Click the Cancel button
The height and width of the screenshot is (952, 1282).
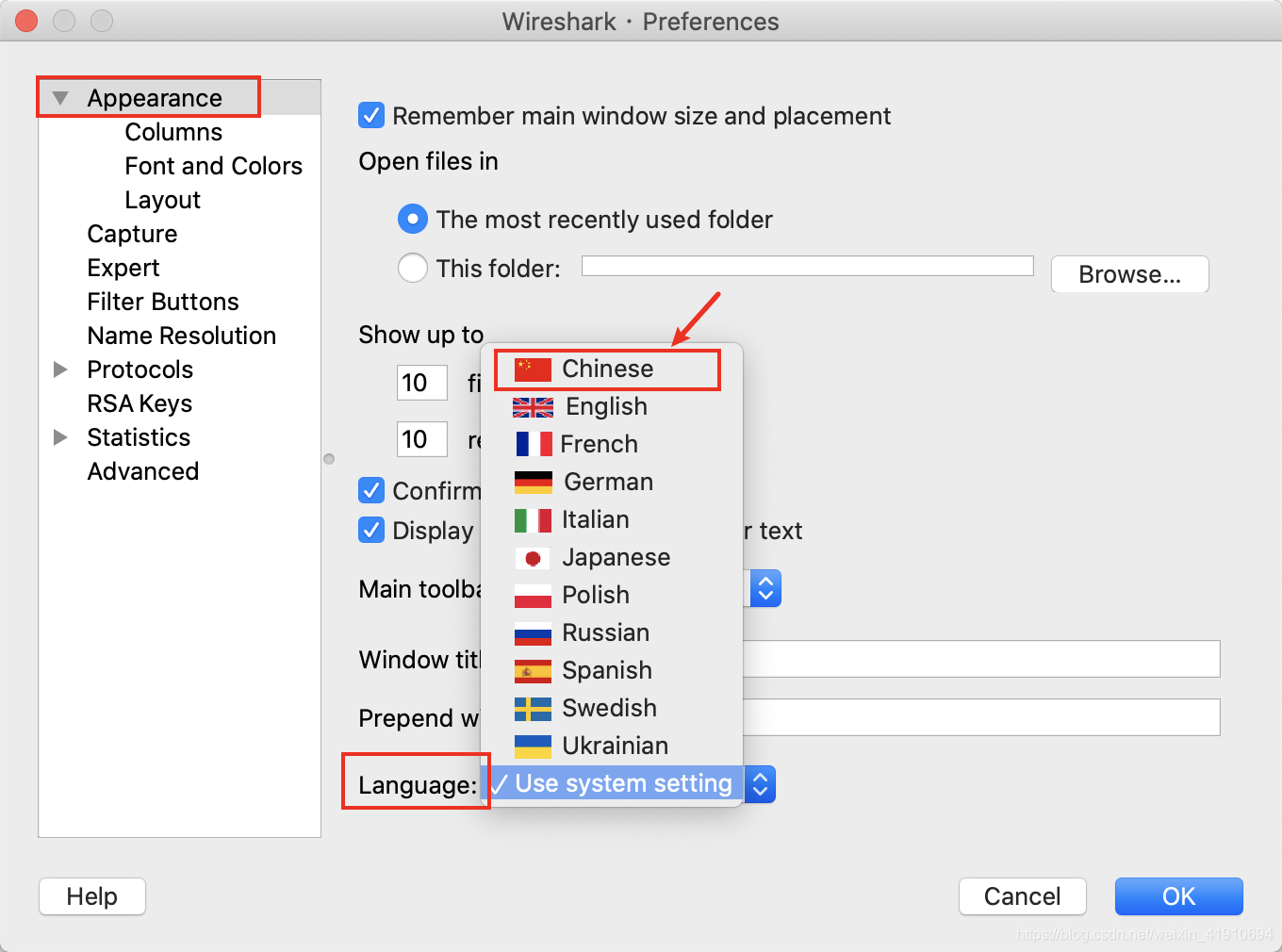click(1023, 896)
